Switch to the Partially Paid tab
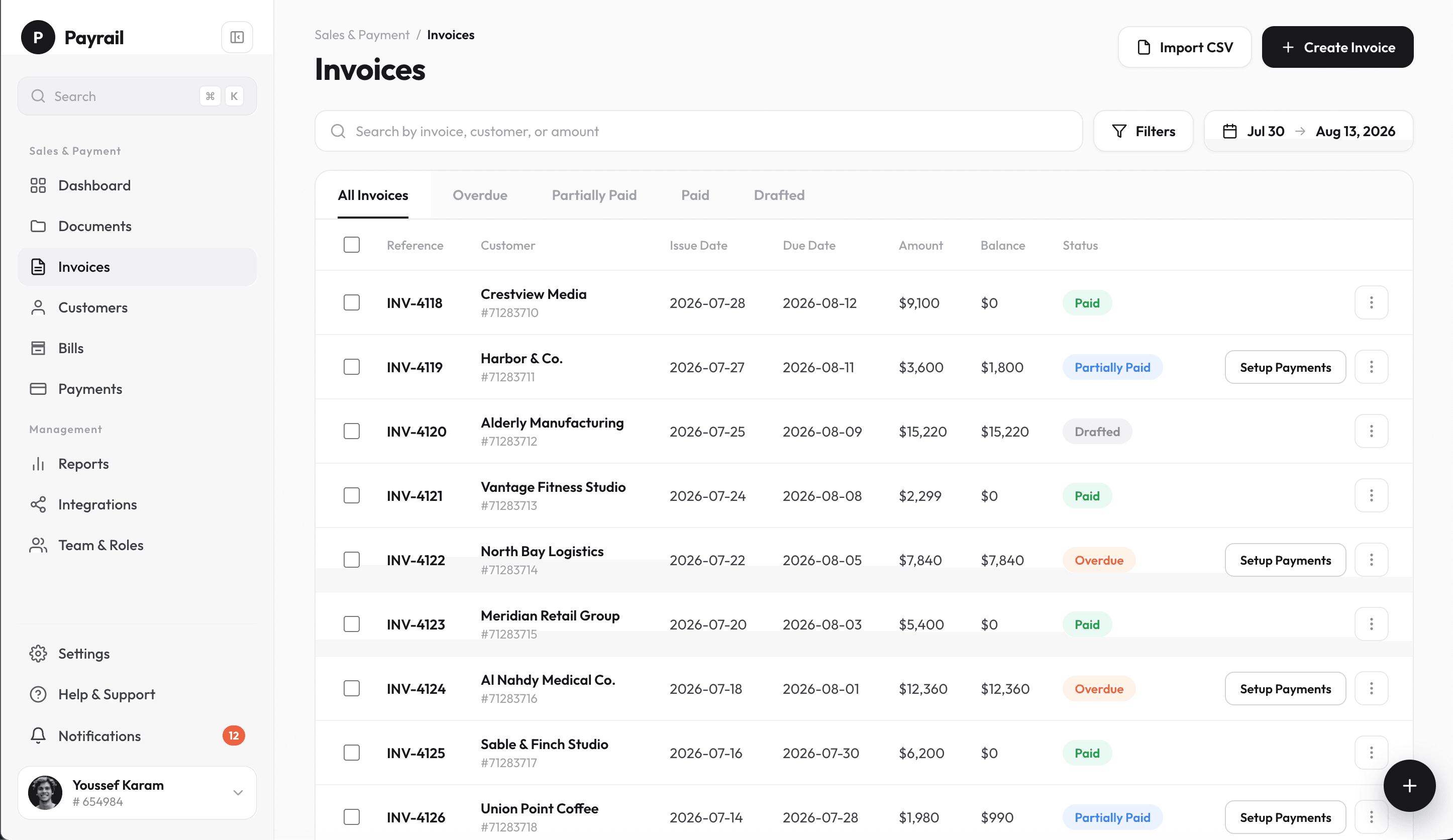Image resolution: width=1453 pixels, height=840 pixels. pyautogui.click(x=594, y=195)
